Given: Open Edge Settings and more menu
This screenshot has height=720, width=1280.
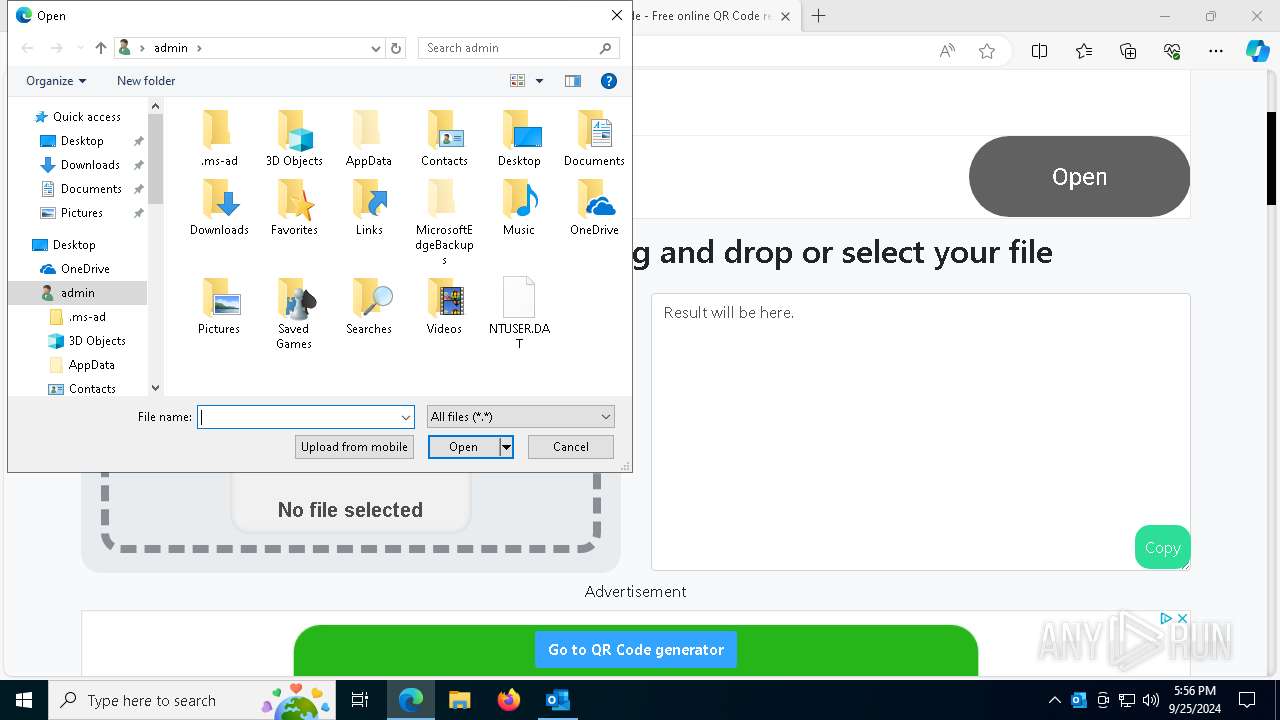Looking at the screenshot, I should click(1216, 51).
